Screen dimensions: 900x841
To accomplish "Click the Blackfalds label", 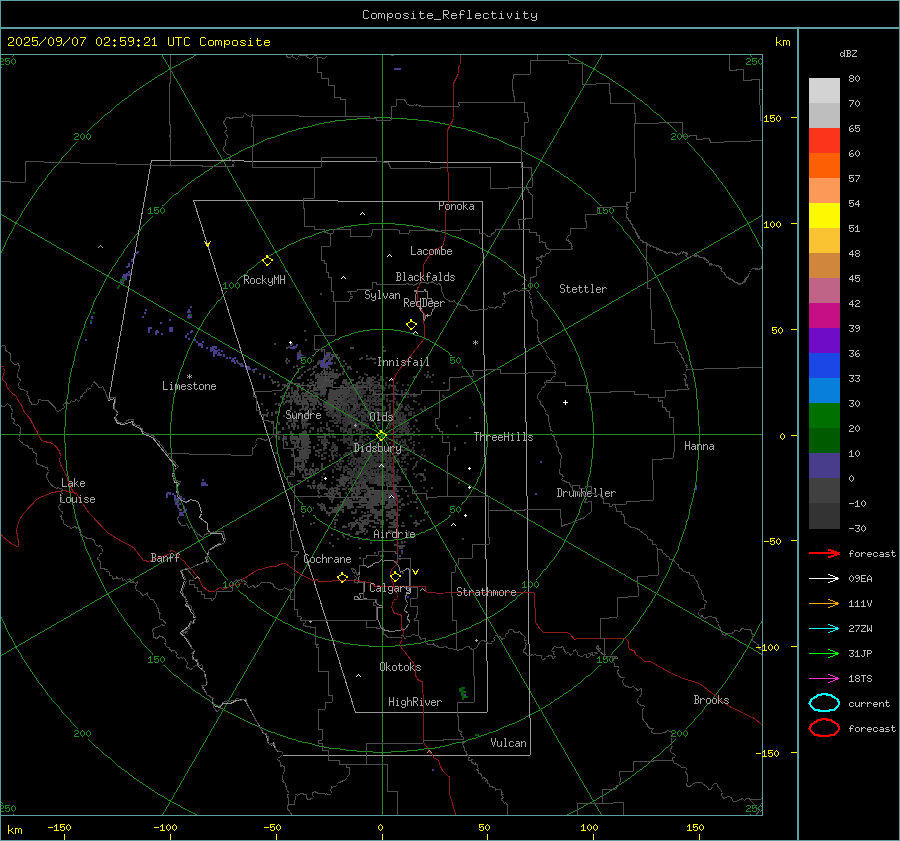I will point(425,277).
